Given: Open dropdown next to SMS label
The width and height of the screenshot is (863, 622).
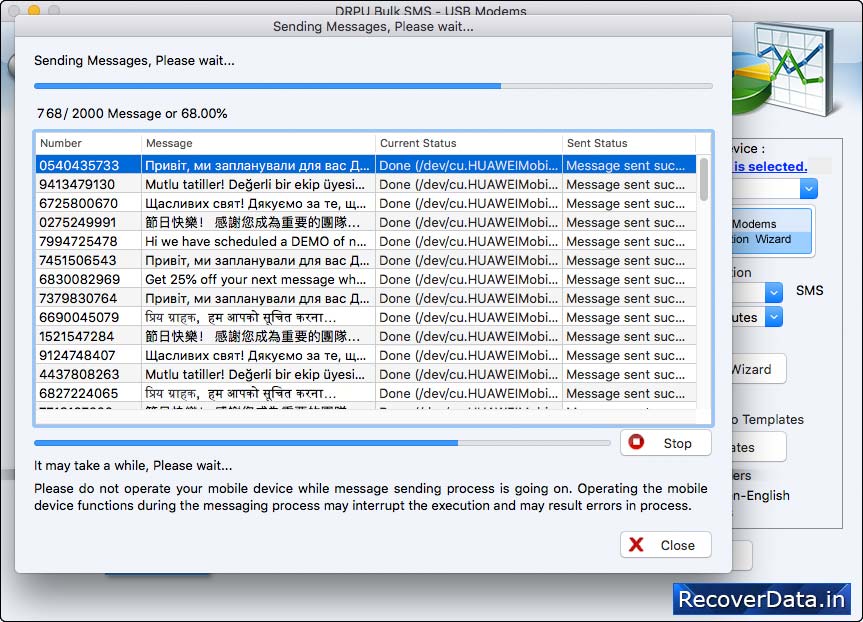Looking at the screenshot, I should click(774, 292).
